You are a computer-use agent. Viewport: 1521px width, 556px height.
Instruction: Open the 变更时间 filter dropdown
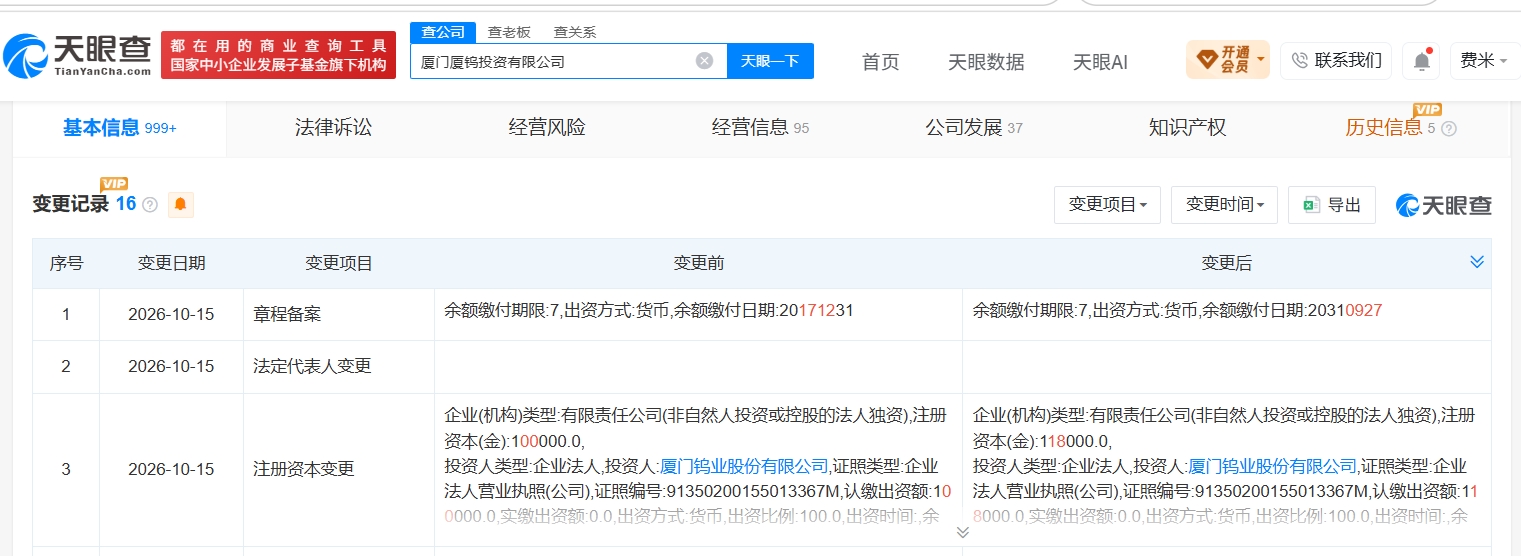[1224, 205]
